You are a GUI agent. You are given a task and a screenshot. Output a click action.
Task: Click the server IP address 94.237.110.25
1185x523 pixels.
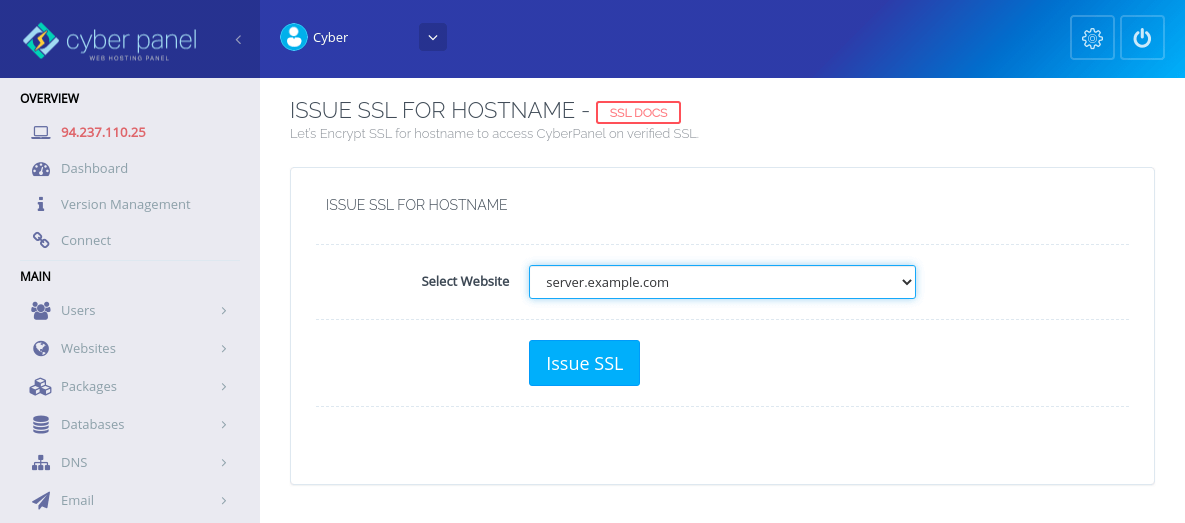(x=103, y=132)
